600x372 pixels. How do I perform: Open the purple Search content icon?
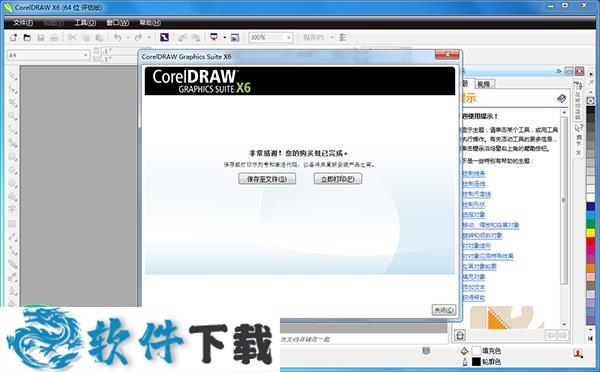(164, 38)
